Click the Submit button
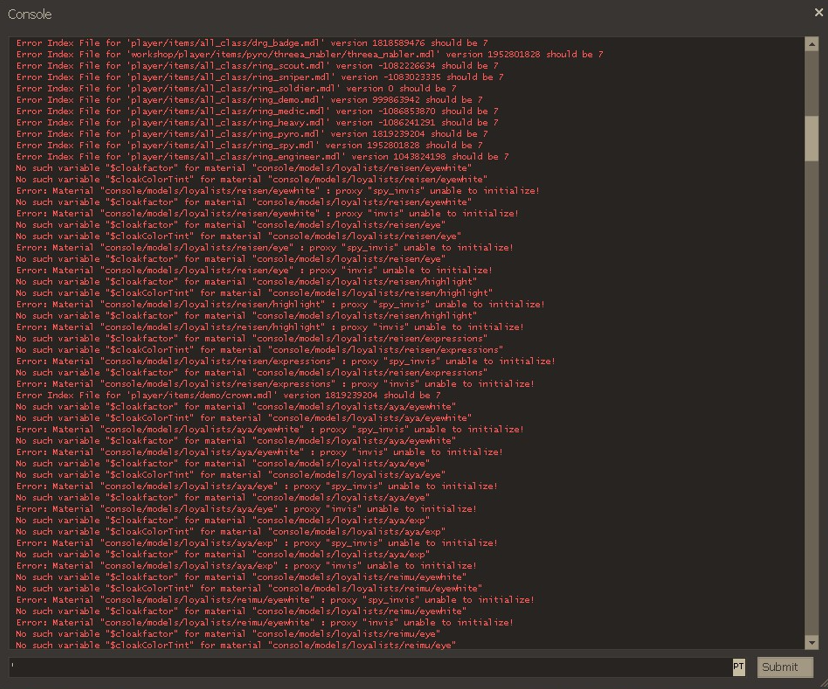 pyautogui.click(x=784, y=667)
